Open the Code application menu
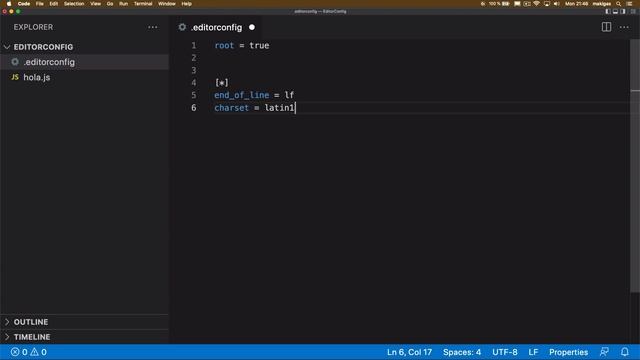The image size is (640, 360). 24,4
